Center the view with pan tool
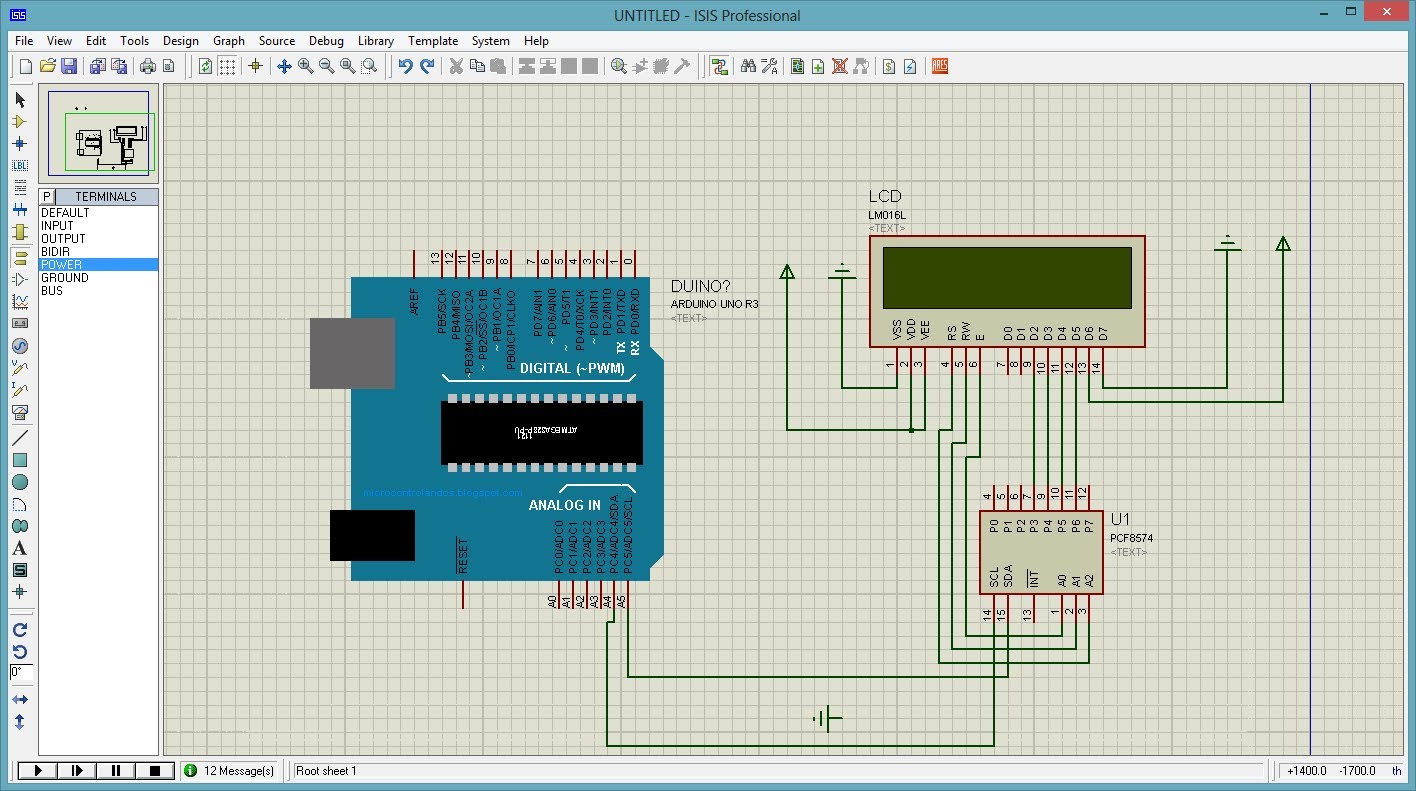This screenshot has height=791, width=1416. click(284, 66)
